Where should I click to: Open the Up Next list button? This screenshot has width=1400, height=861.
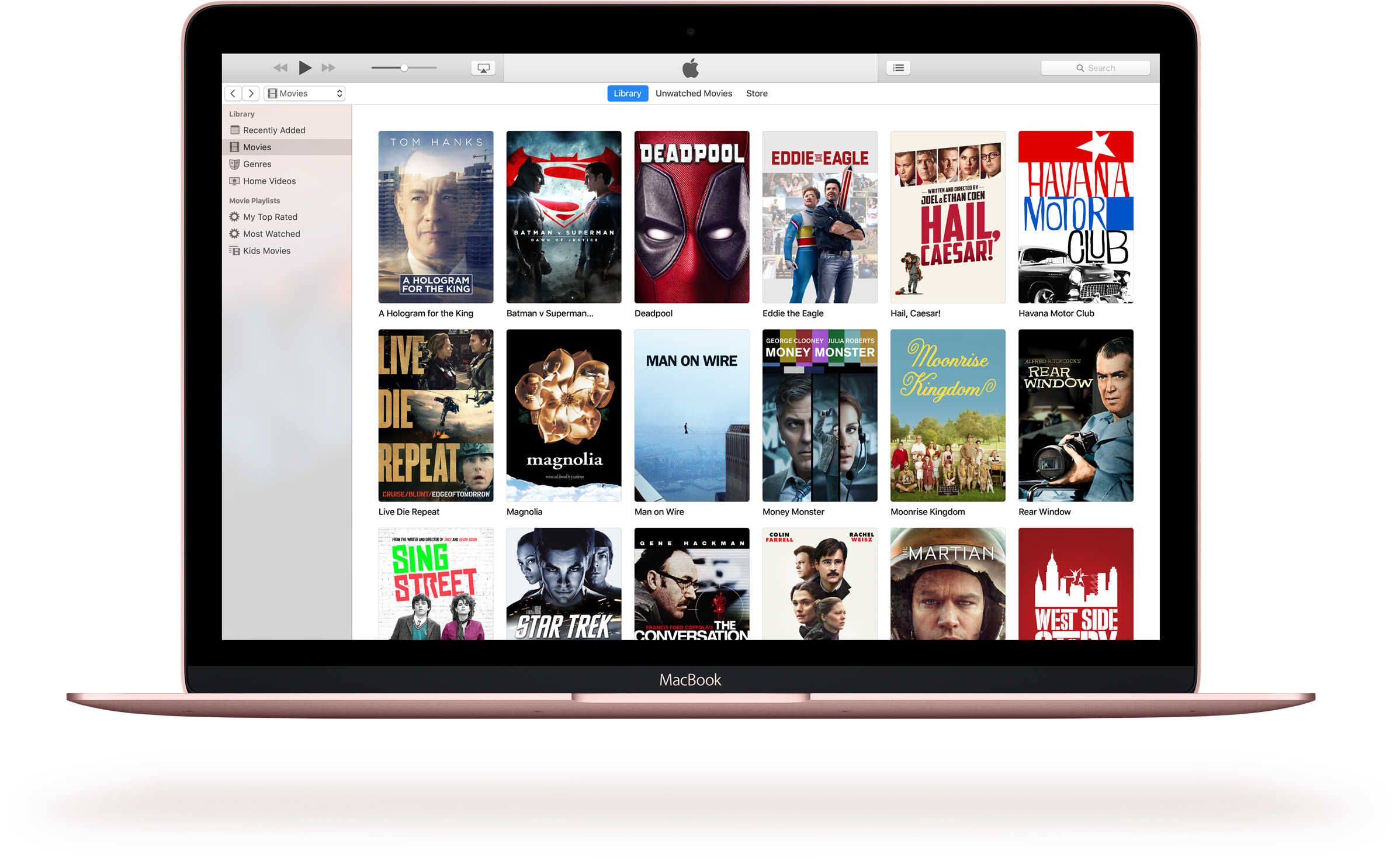pos(898,68)
